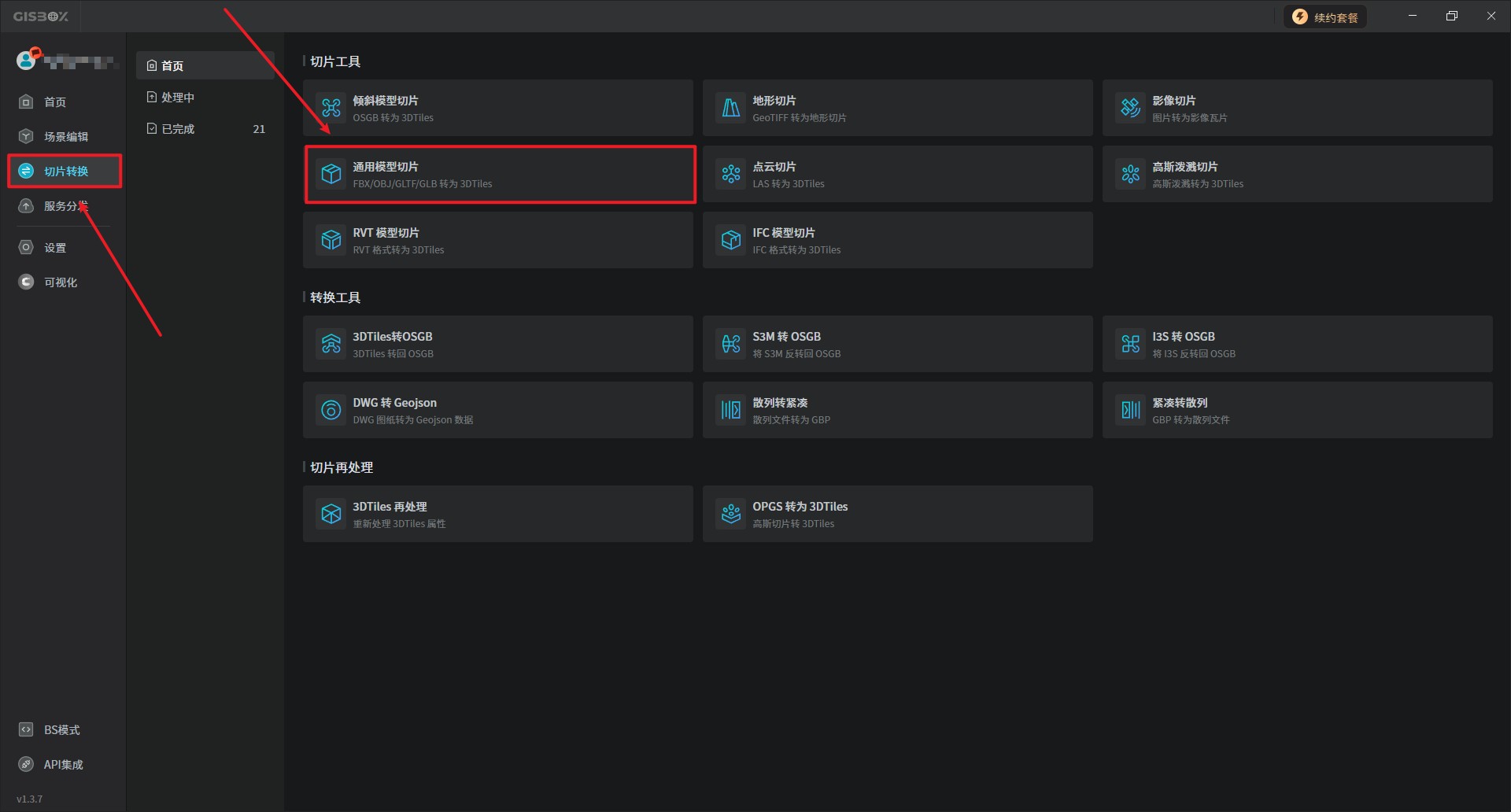The image size is (1511, 812).
Task: Click the 3DTiles 再处理 cube icon
Action: point(331,514)
